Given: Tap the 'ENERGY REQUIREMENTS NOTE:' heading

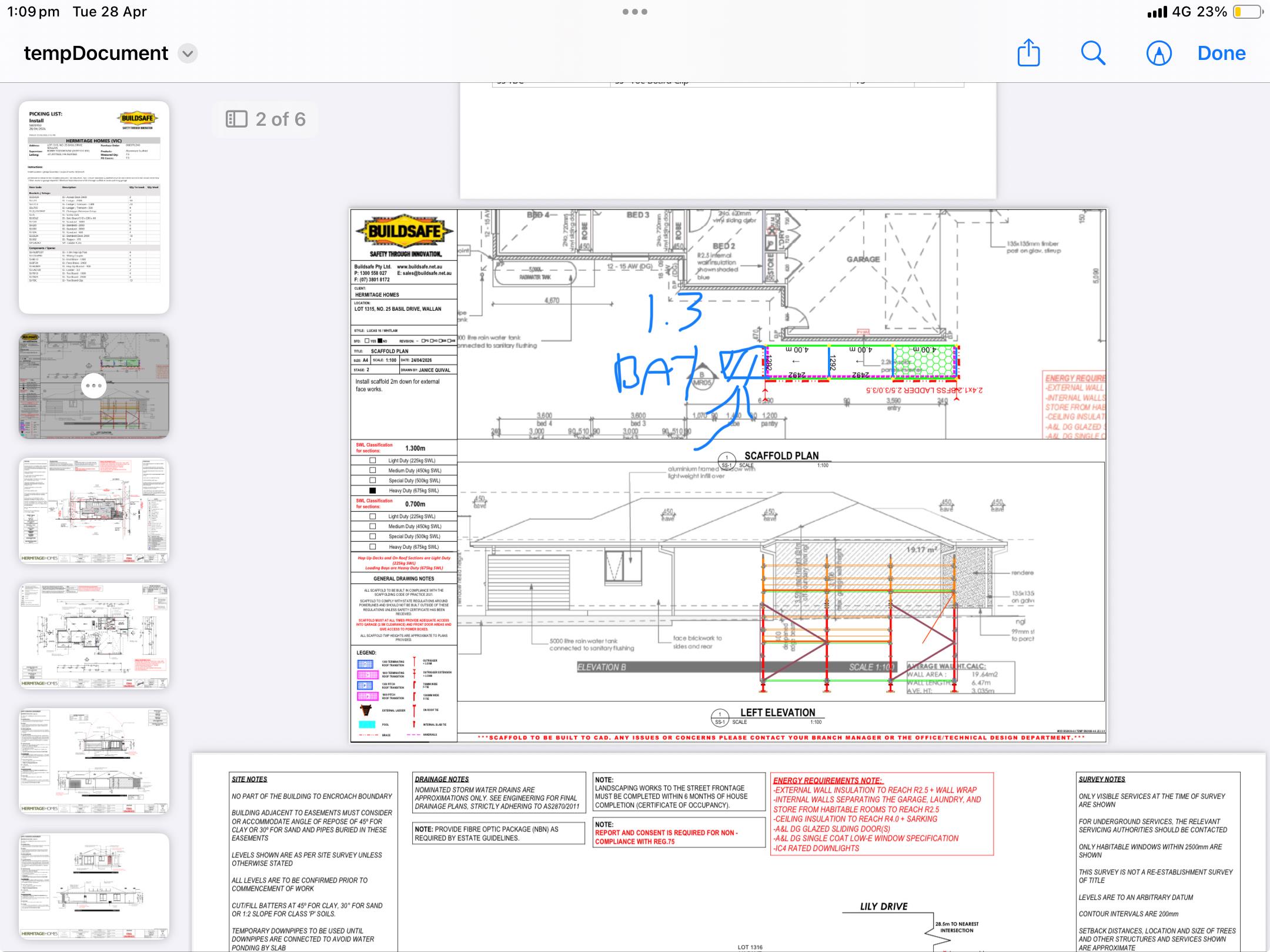Looking at the screenshot, I should [x=828, y=780].
